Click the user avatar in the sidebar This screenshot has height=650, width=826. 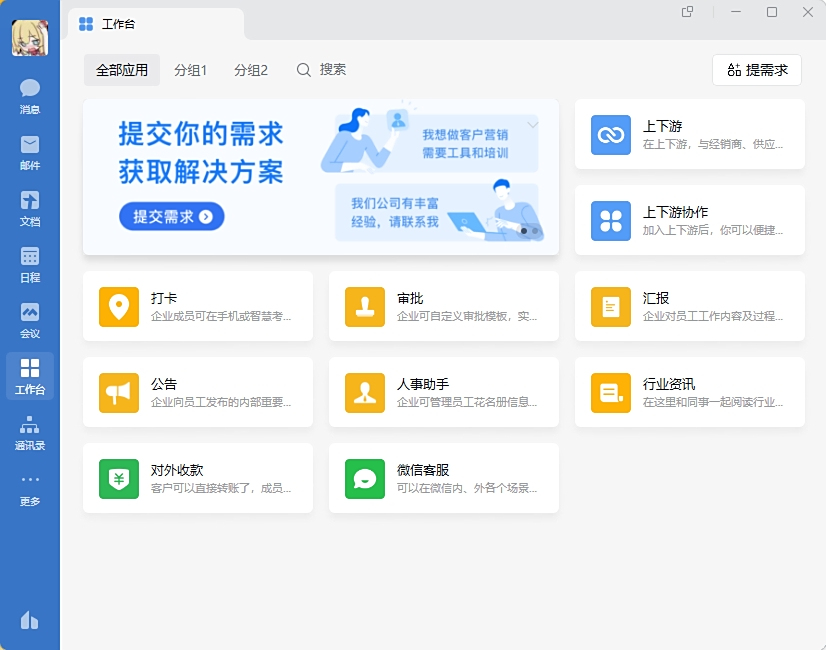click(29, 37)
